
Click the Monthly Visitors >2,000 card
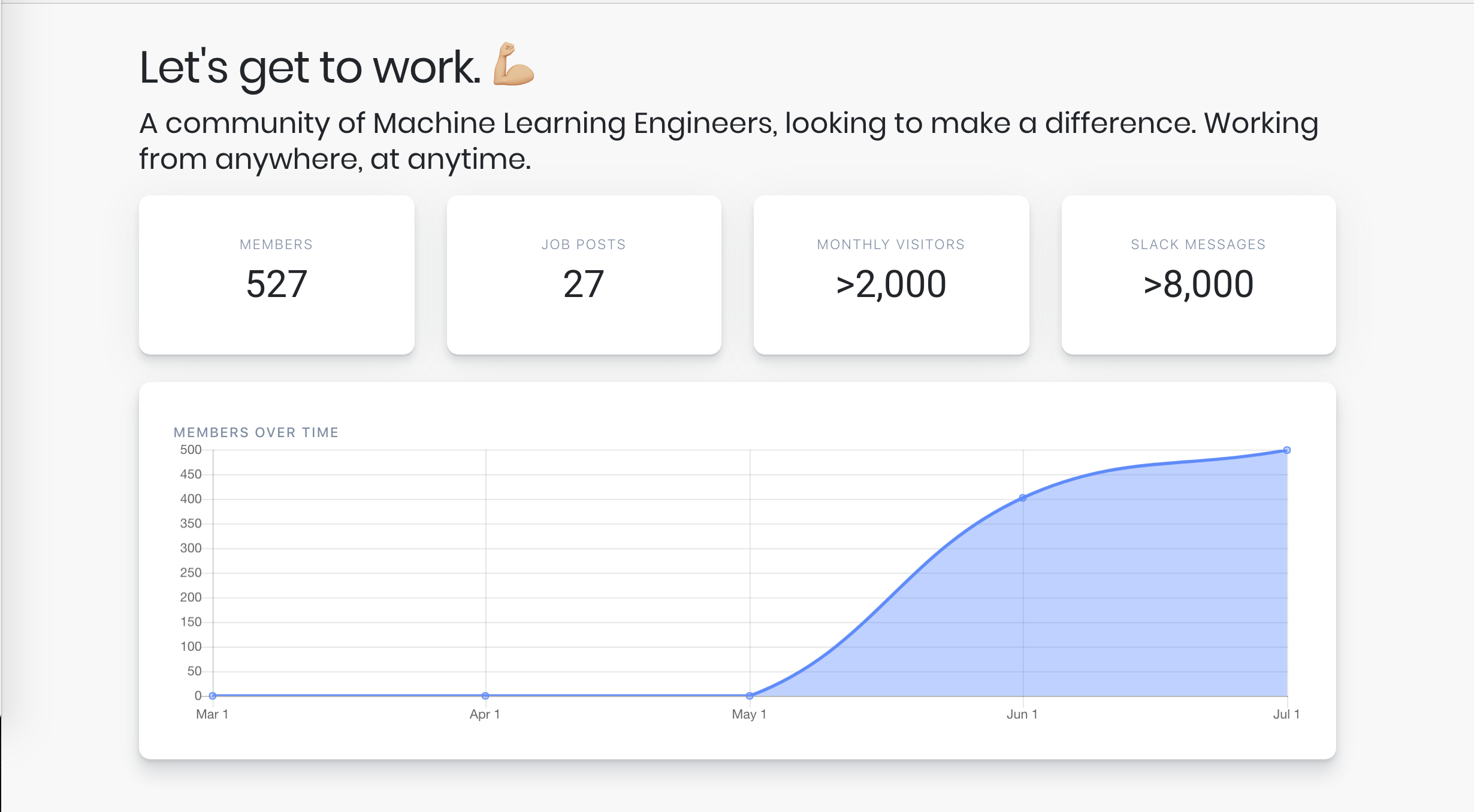pos(891,275)
